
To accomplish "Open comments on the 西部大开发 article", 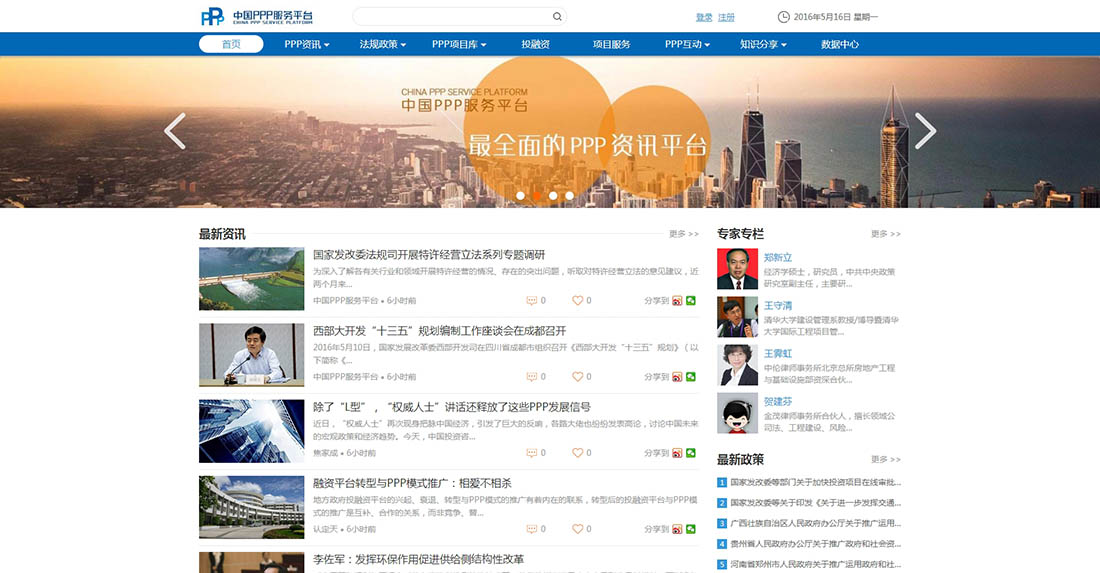I will click(531, 377).
